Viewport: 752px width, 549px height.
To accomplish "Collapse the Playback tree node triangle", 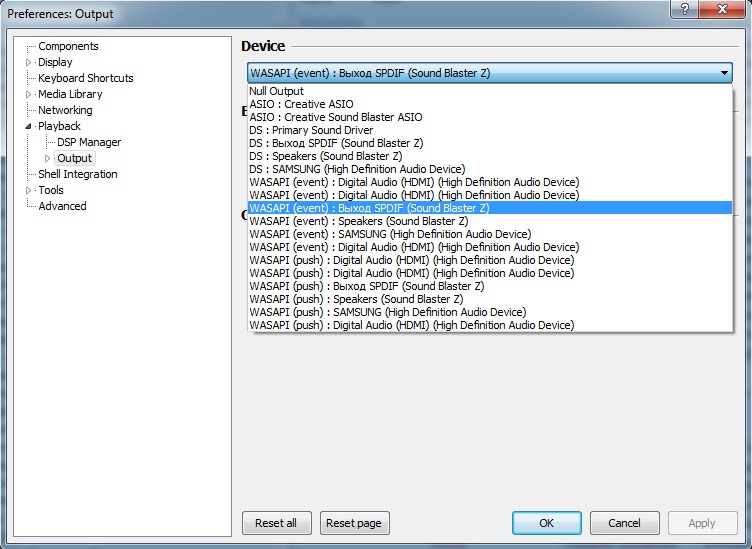I will (x=28, y=126).
